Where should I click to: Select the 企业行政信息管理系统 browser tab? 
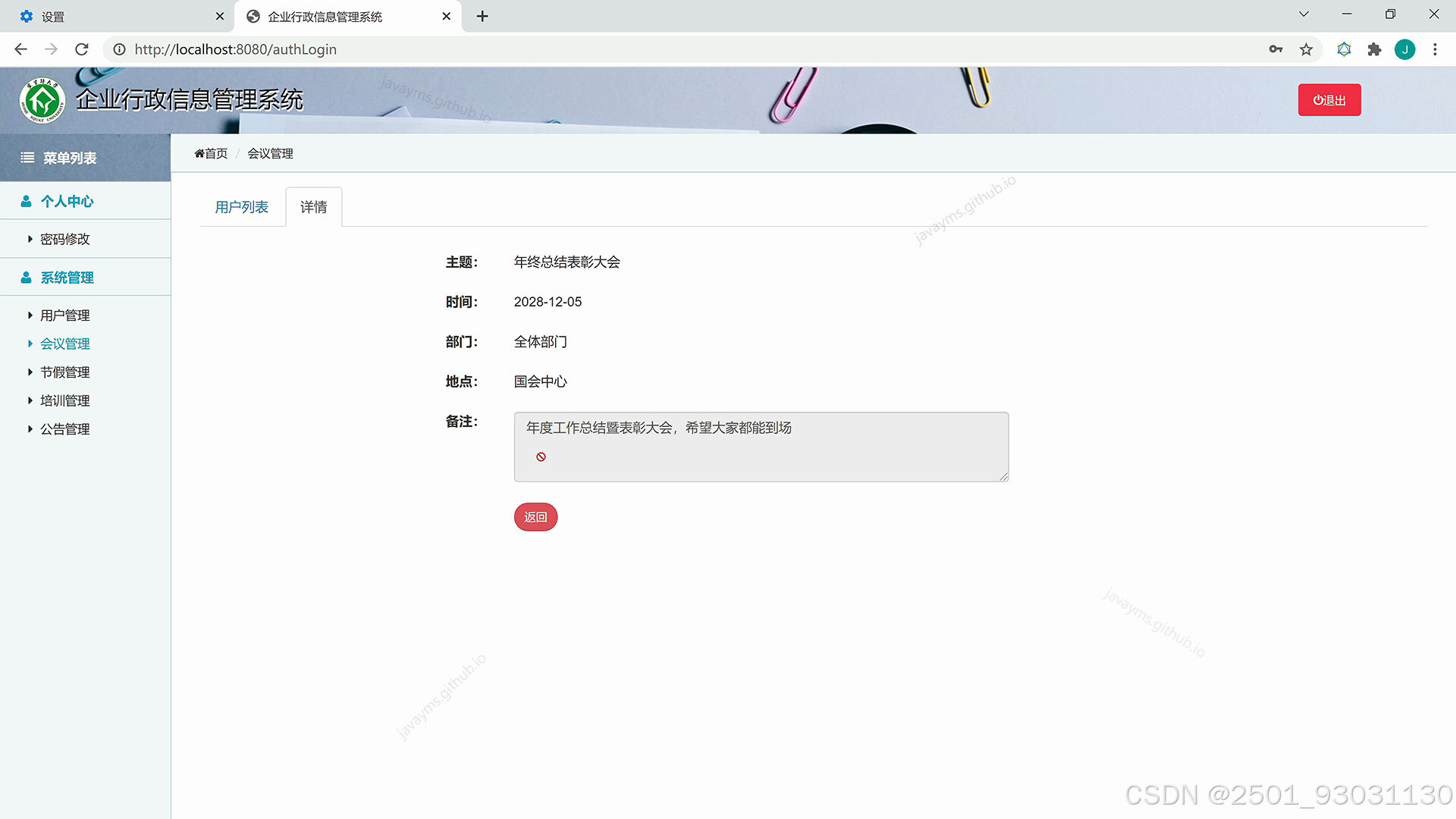(x=348, y=16)
